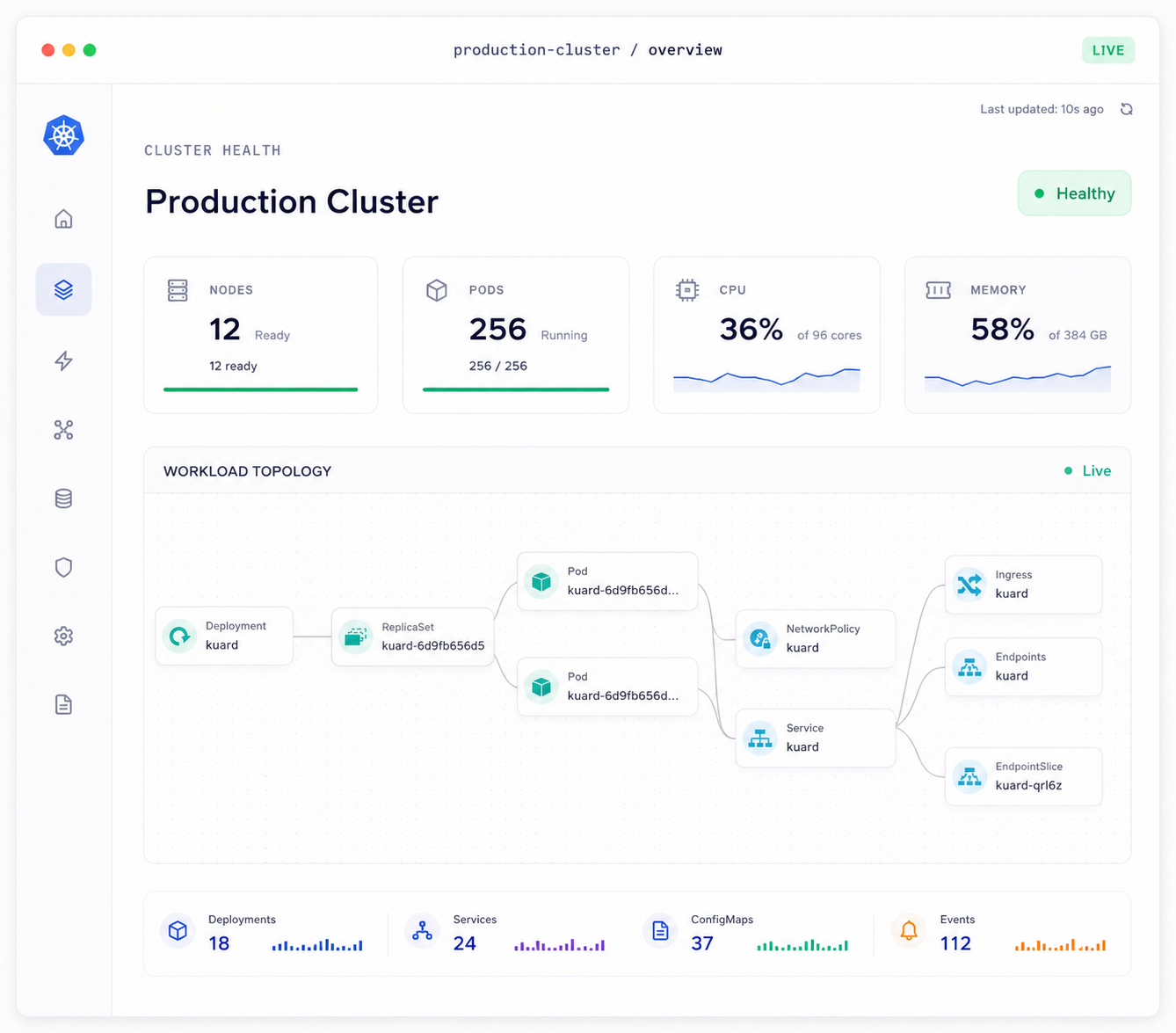Select the stacked layers sidebar icon
The height and width of the screenshot is (1033, 1176).
point(63,289)
